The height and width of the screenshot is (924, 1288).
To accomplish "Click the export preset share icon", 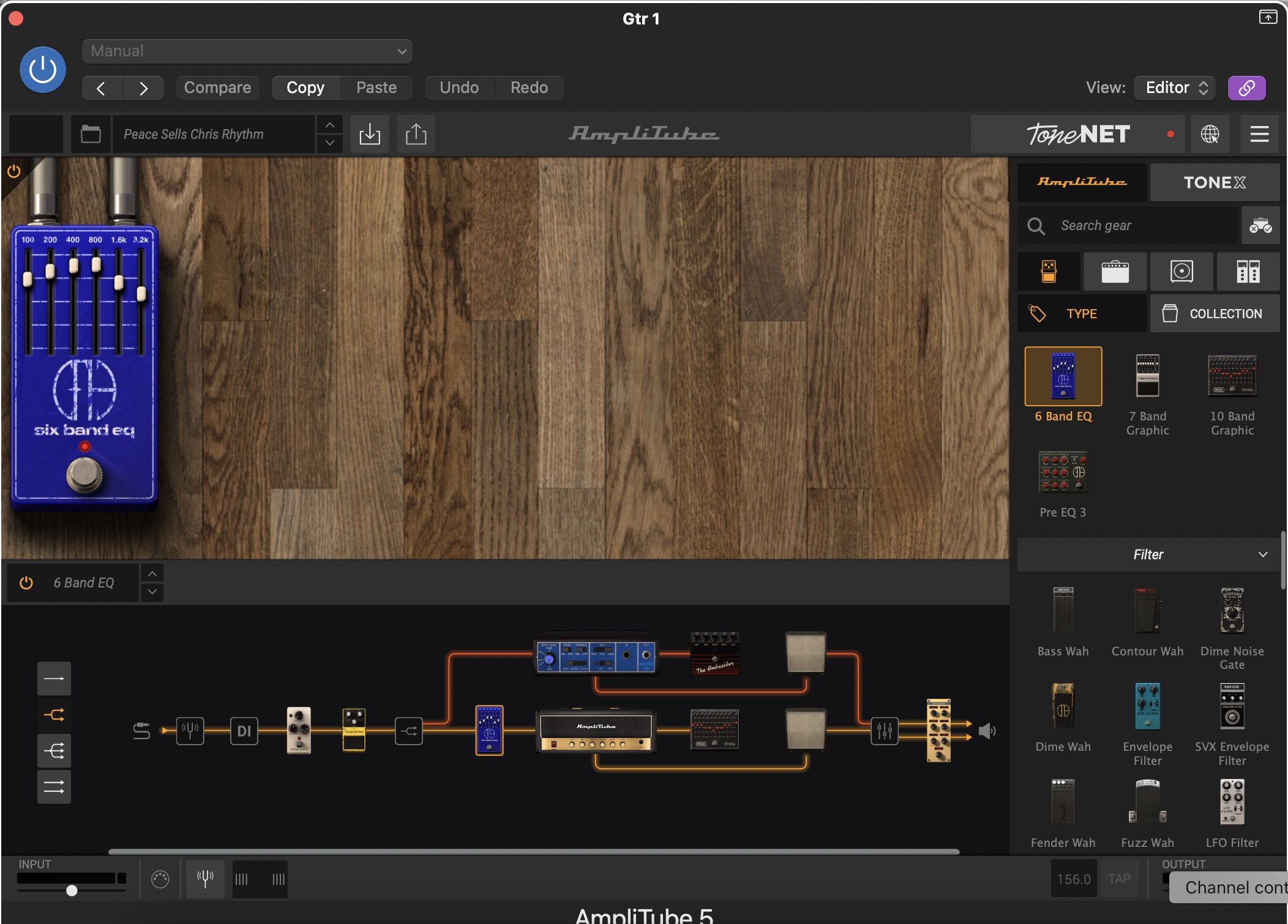I will [x=416, y=134].
